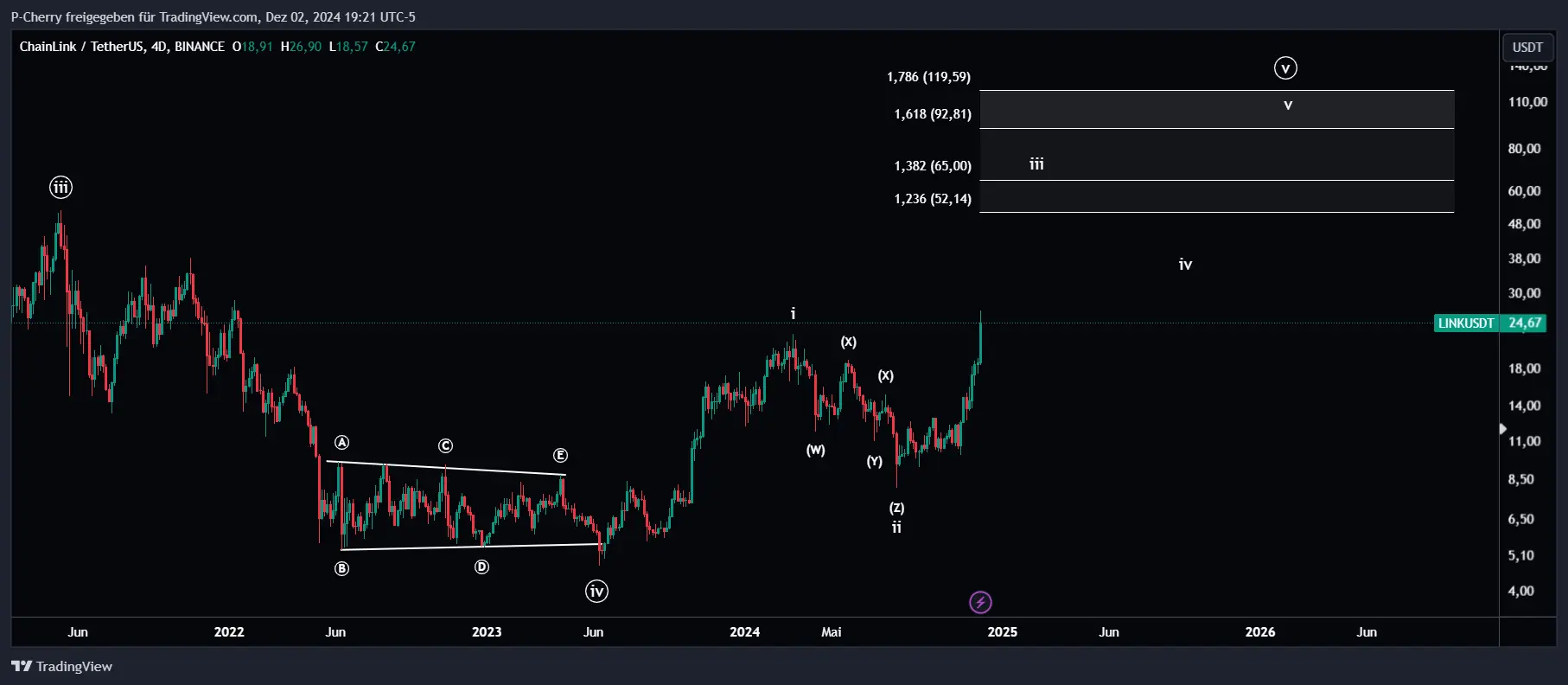
Task: Select the wave i label
Action: pyautogui.click(x=793, y=314)
